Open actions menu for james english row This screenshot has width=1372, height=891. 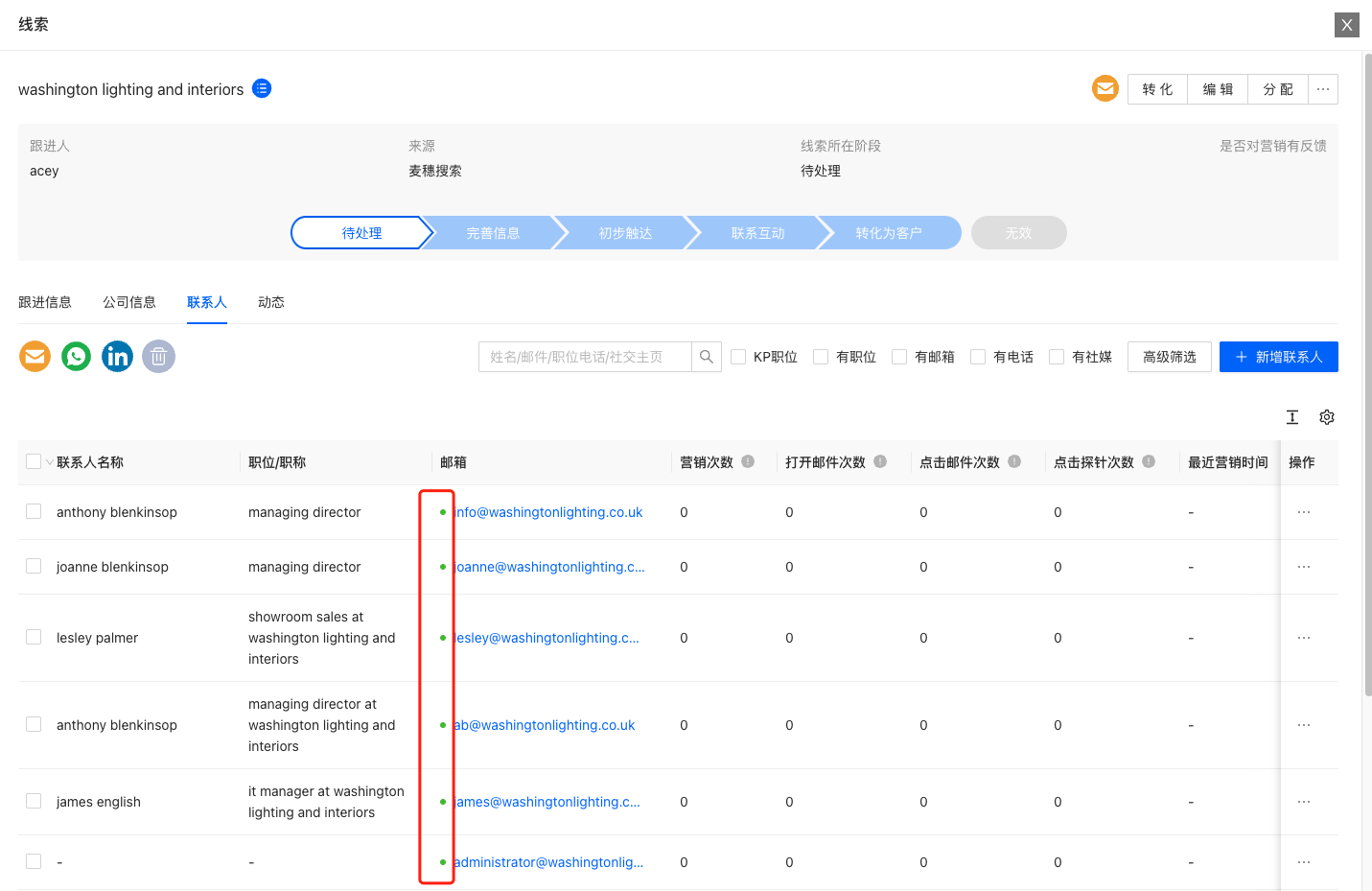1304,802
